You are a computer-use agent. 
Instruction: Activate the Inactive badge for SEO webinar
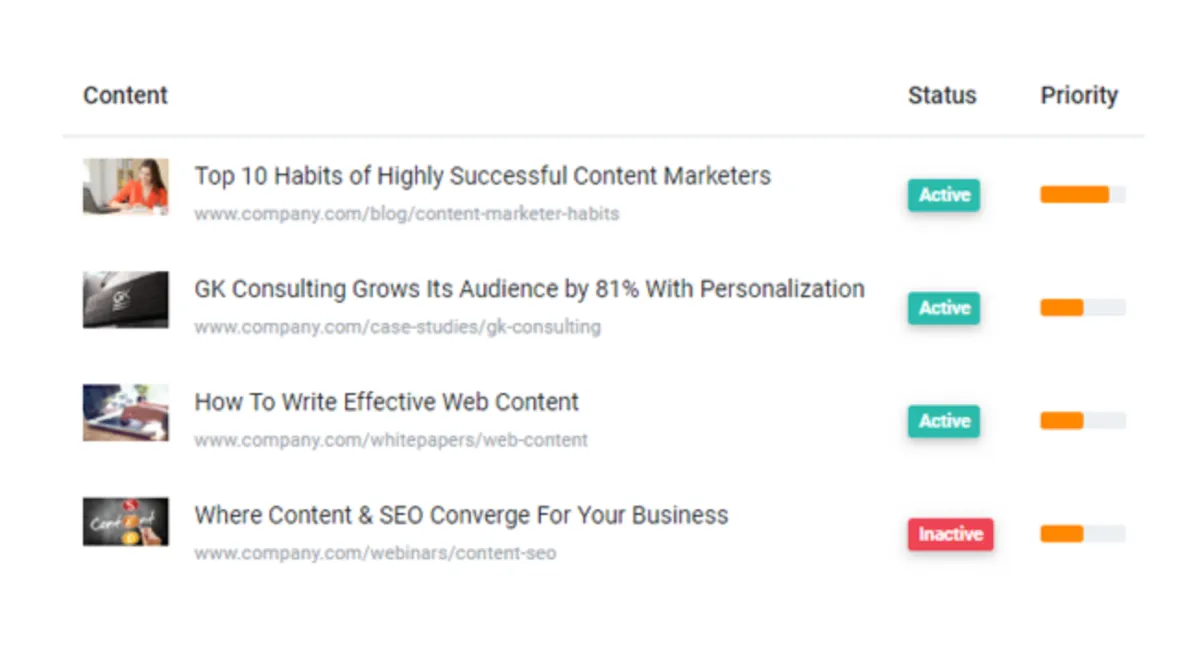tap(950, 534)
